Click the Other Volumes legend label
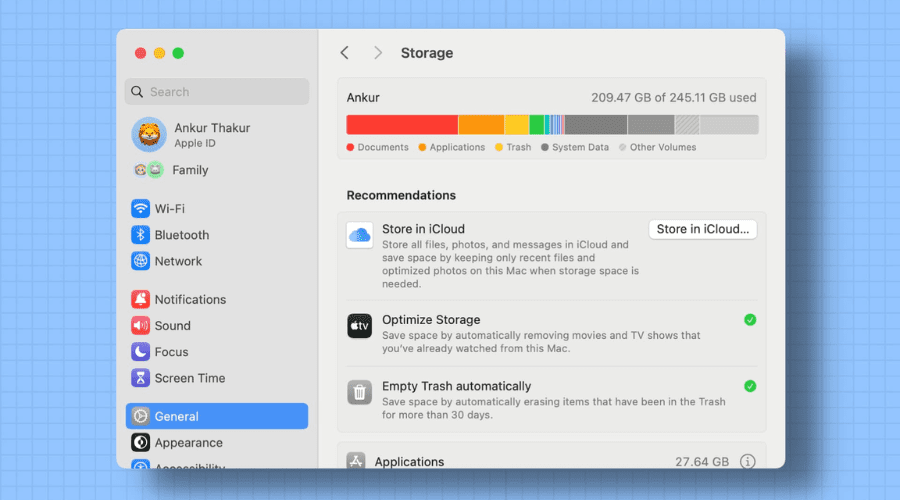Screen dimensions: 900x500 663,148
